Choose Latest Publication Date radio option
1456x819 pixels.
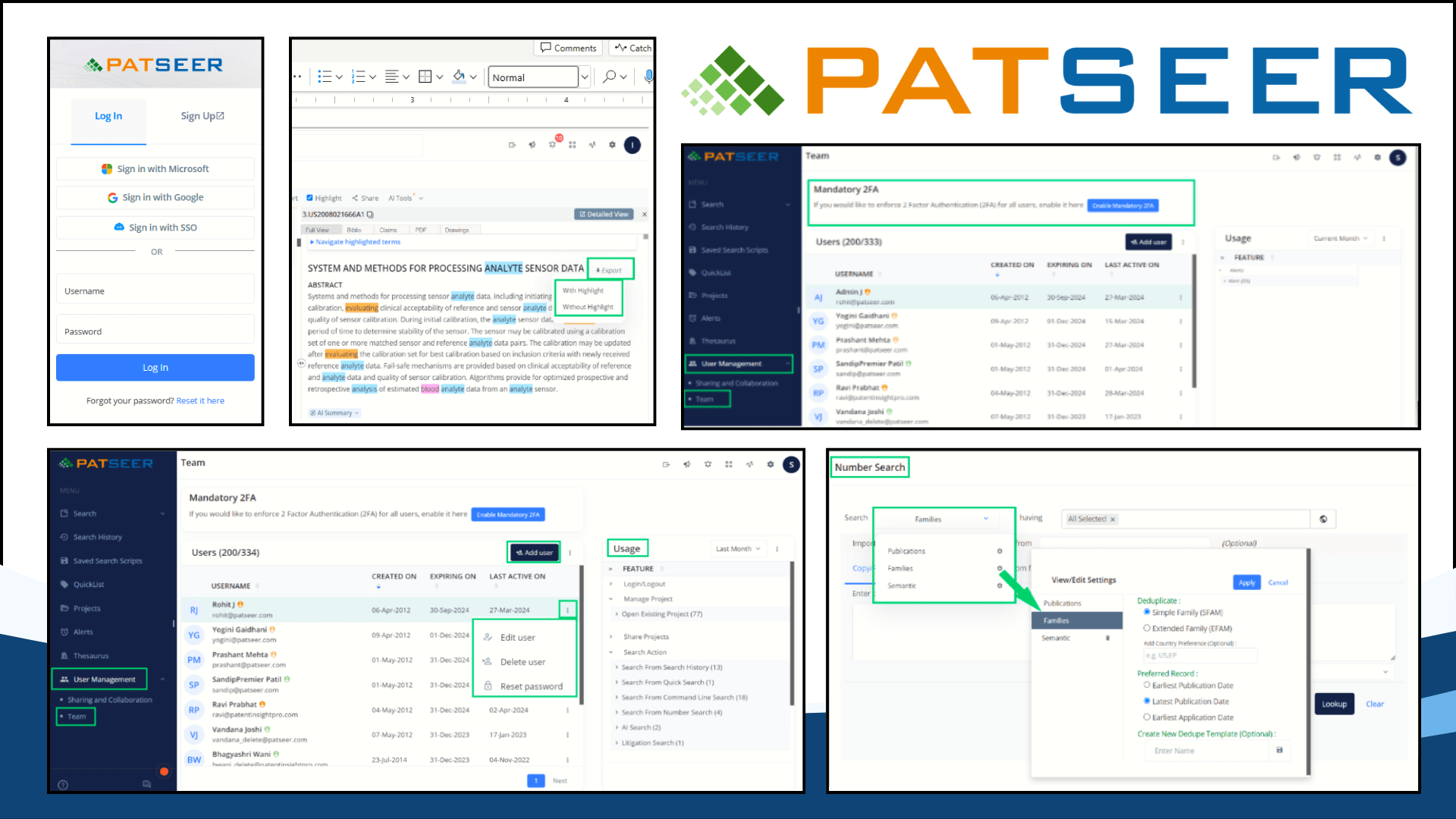[1147, 701]
